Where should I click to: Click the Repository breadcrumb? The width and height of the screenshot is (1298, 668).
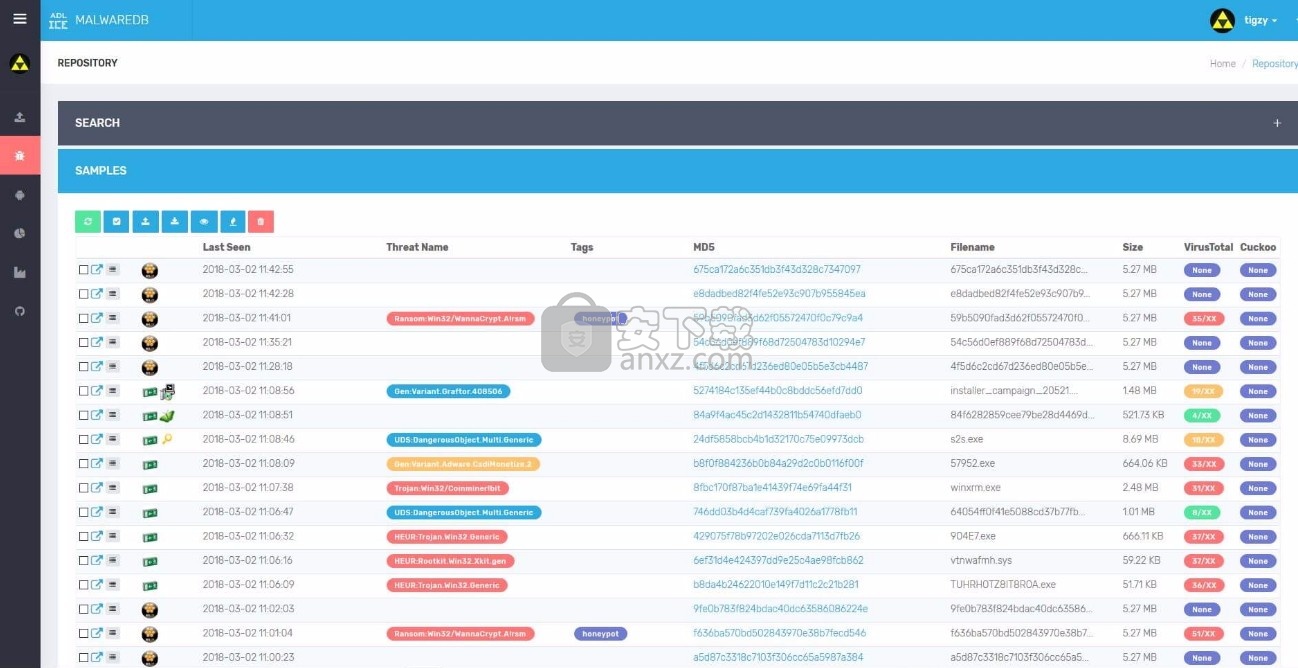(1275, 63)
